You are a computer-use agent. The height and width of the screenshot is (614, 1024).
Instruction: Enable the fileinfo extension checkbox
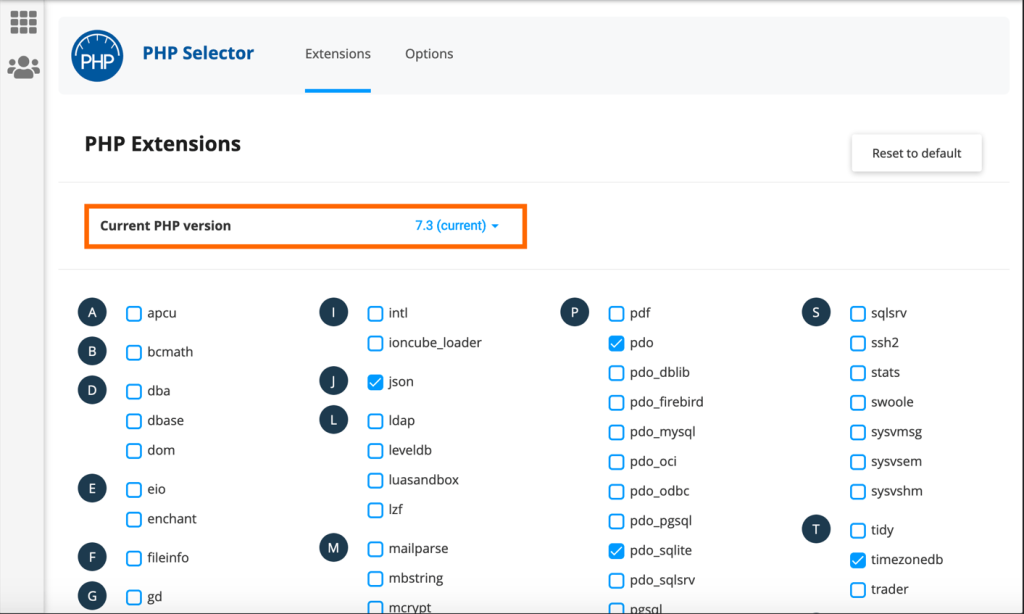134,558
